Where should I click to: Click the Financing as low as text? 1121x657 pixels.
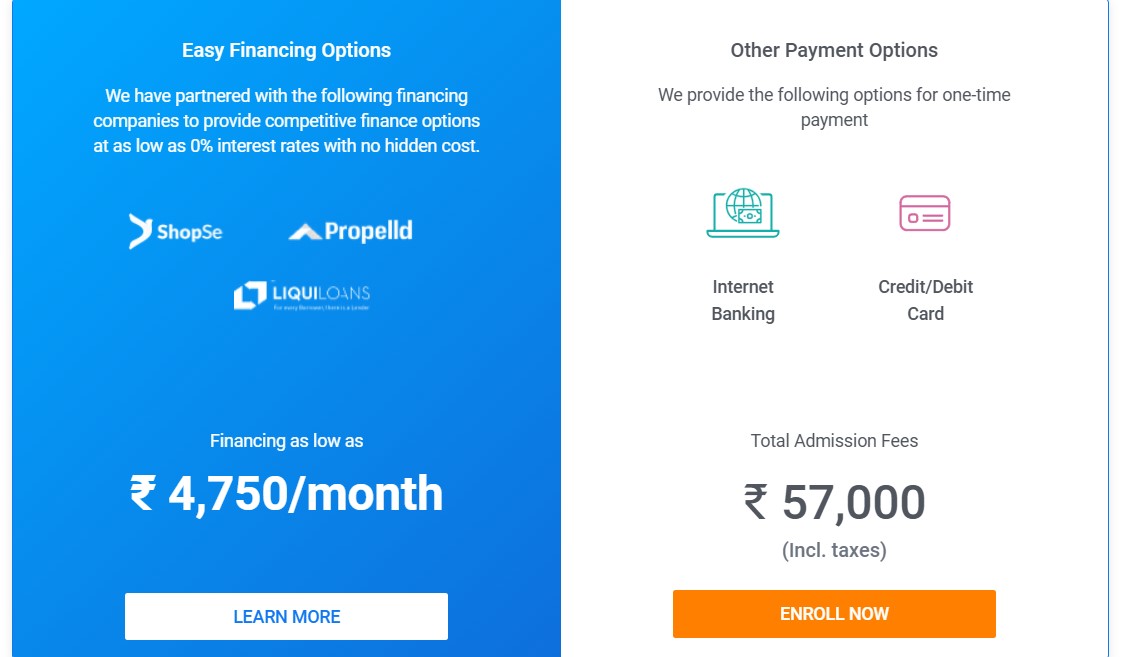(x=286, y=440)
